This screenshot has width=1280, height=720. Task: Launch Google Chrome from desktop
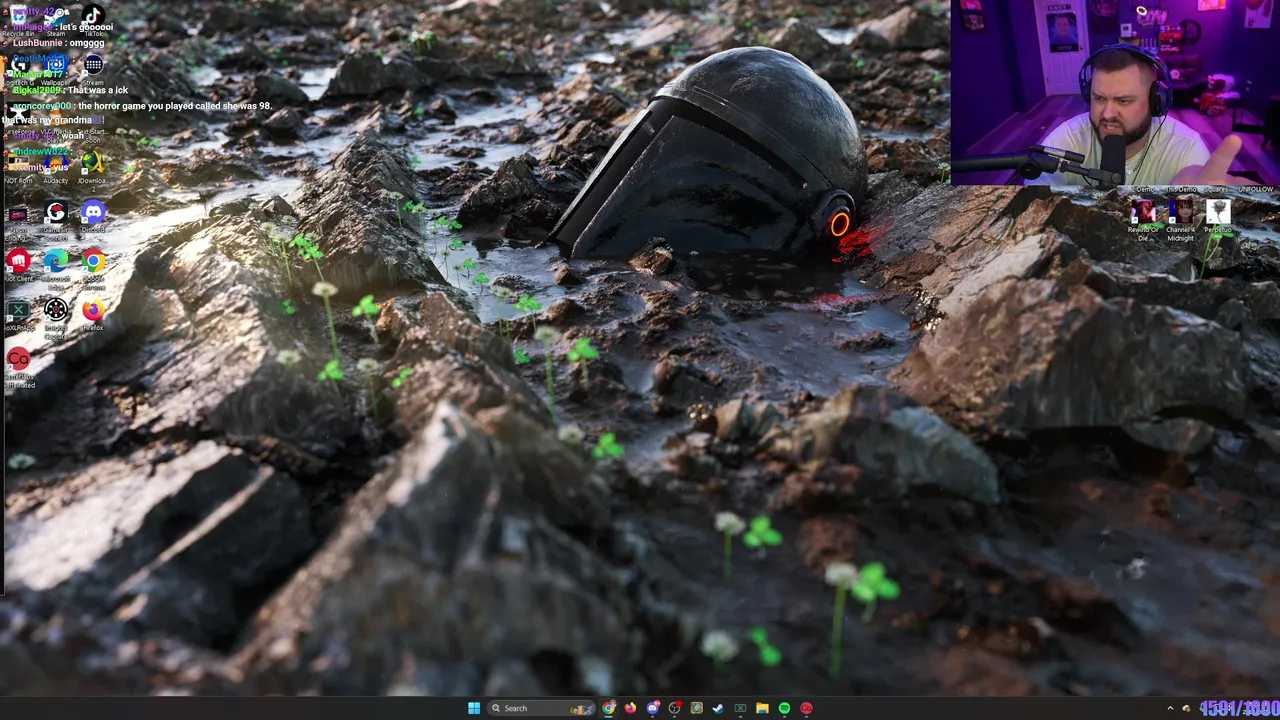[x=93, y=266]
